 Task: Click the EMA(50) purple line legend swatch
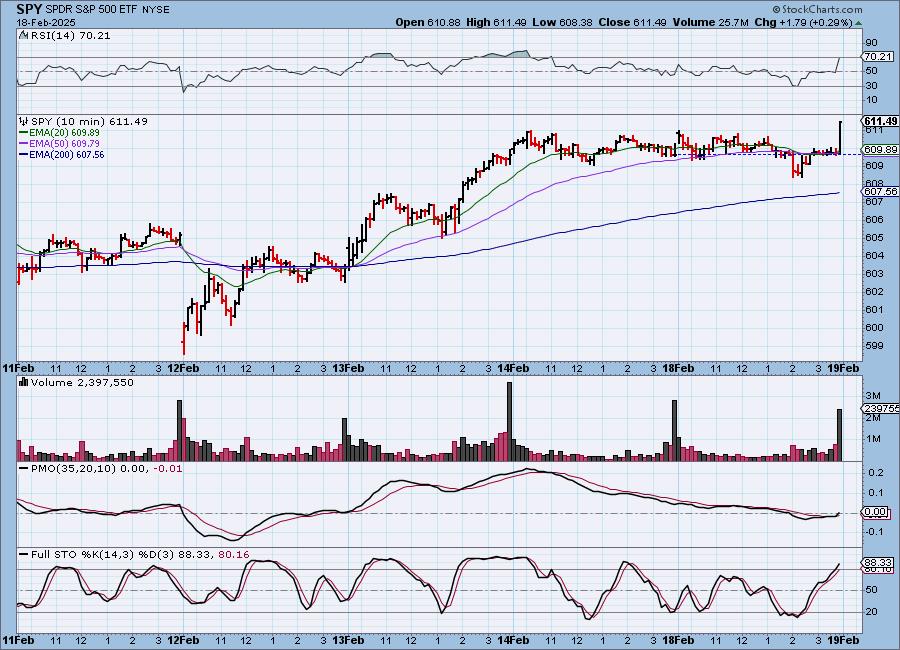point(24,144)
